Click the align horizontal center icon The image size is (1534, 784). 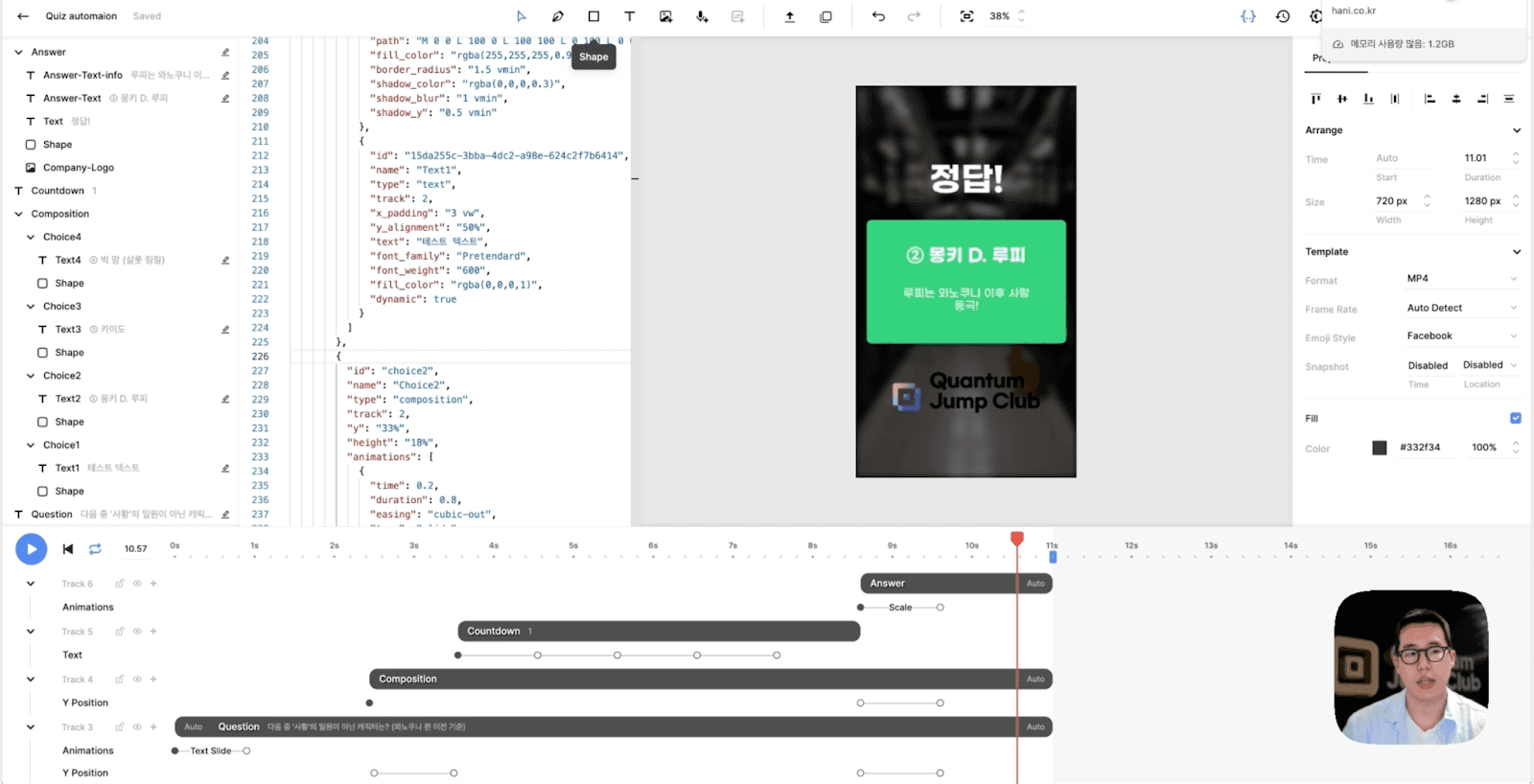pos(1456,99)
